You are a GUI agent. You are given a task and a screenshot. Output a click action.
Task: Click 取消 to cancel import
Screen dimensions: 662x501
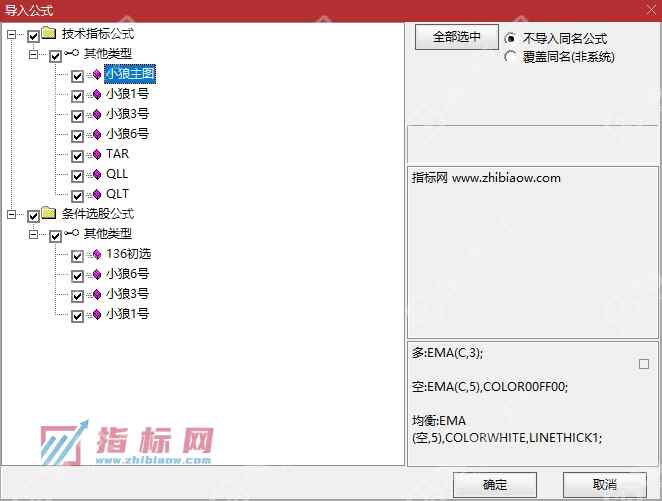(605, 485)
